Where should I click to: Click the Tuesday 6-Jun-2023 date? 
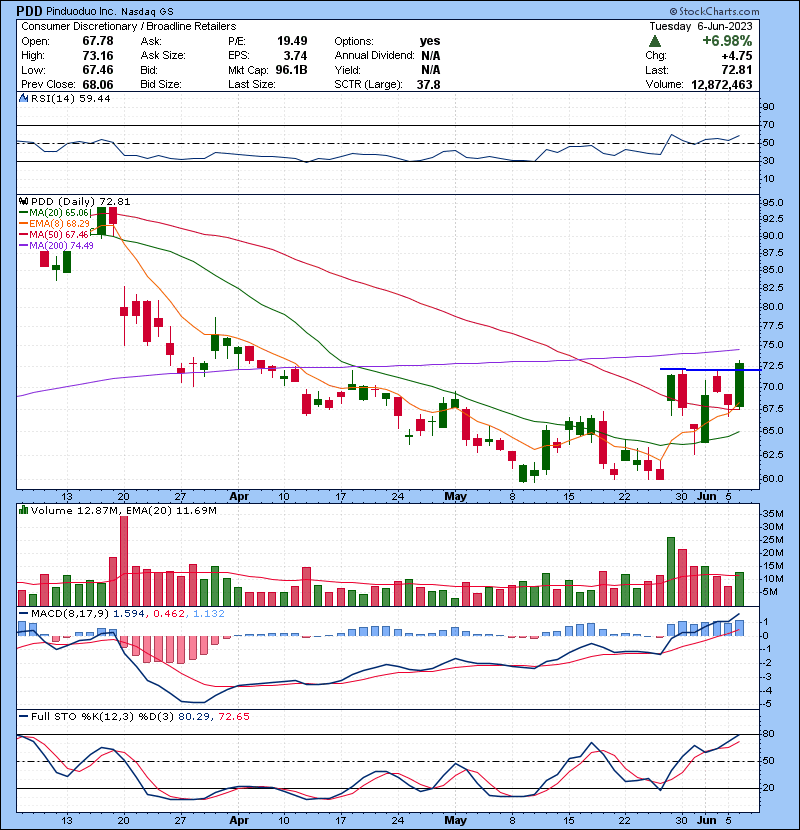pyautogui.click(x=701, y=26)
